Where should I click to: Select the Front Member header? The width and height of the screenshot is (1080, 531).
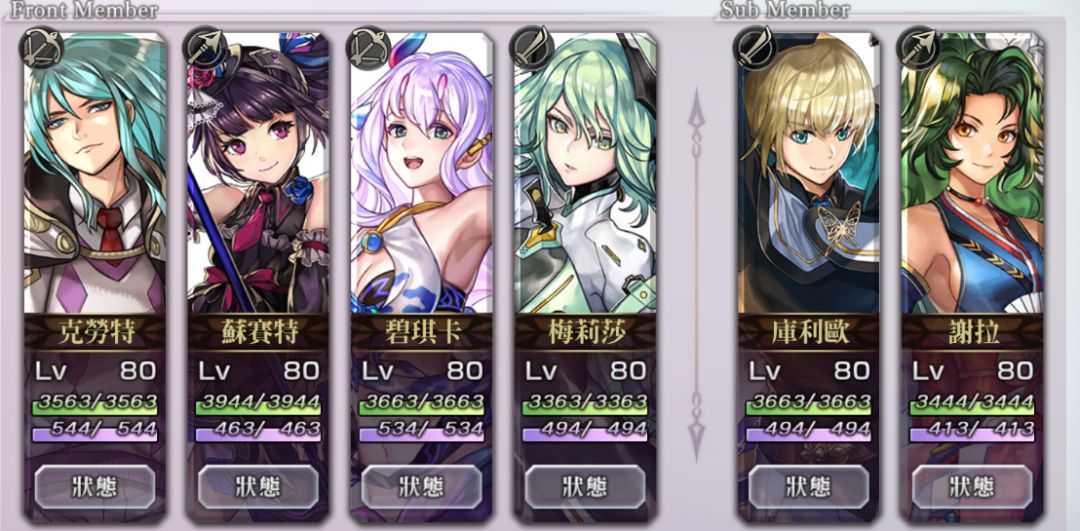(x=84, y=10)
